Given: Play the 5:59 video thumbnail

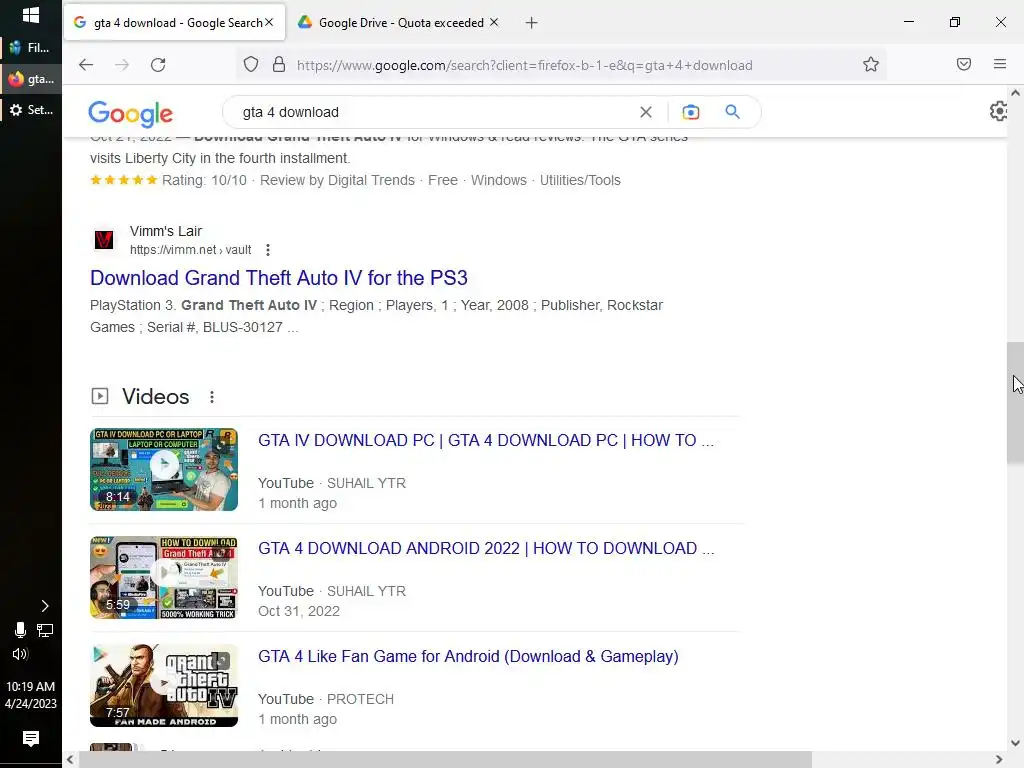Looking at the screenshot, I should (164, 577).
